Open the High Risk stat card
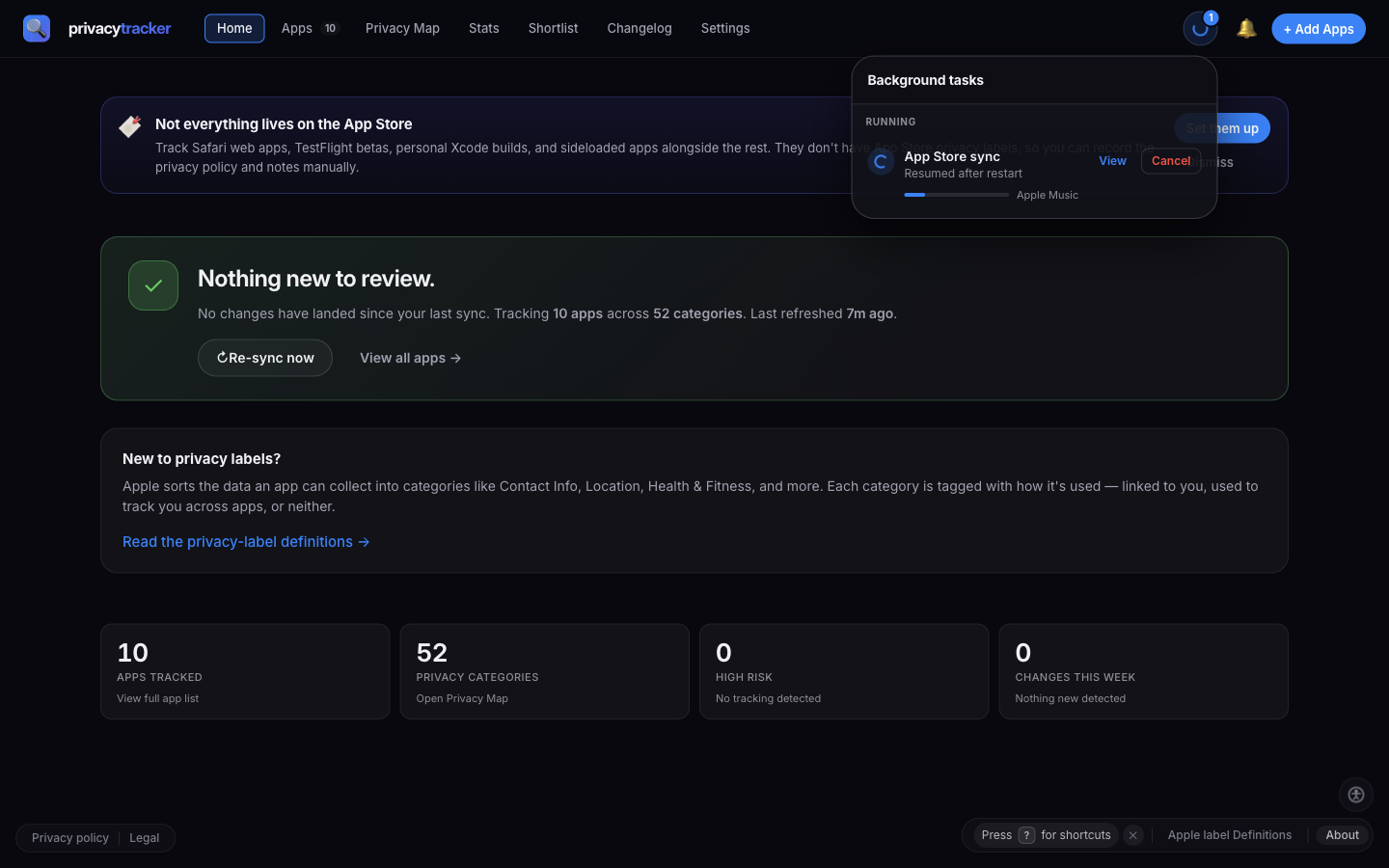This screenshot has height=868, width=1389. [844, 671]
